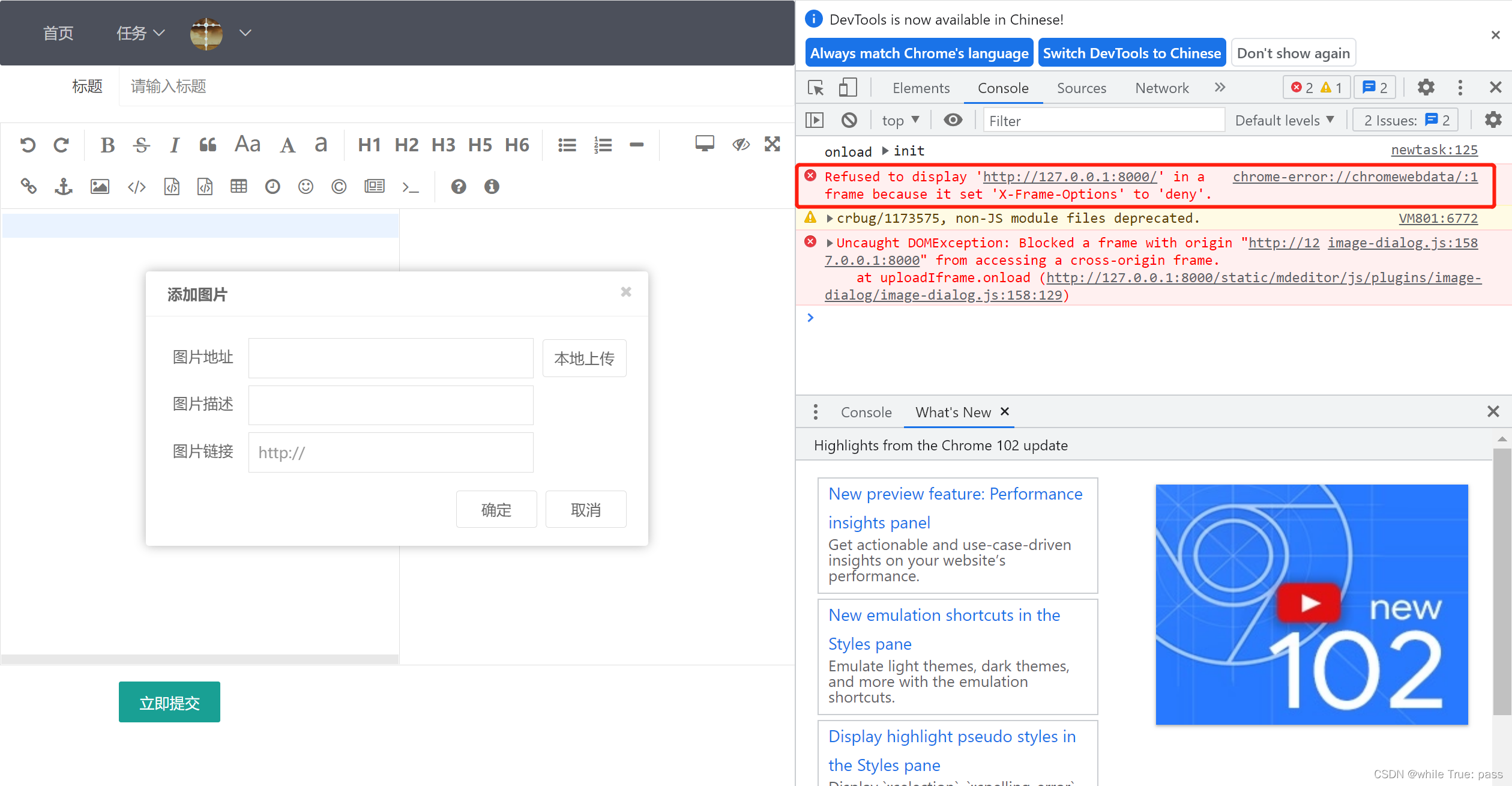The height and width of the screenshot is (786, 1512).
Task: Expand the Uncaught DOMException error
Action: [830, 243]
